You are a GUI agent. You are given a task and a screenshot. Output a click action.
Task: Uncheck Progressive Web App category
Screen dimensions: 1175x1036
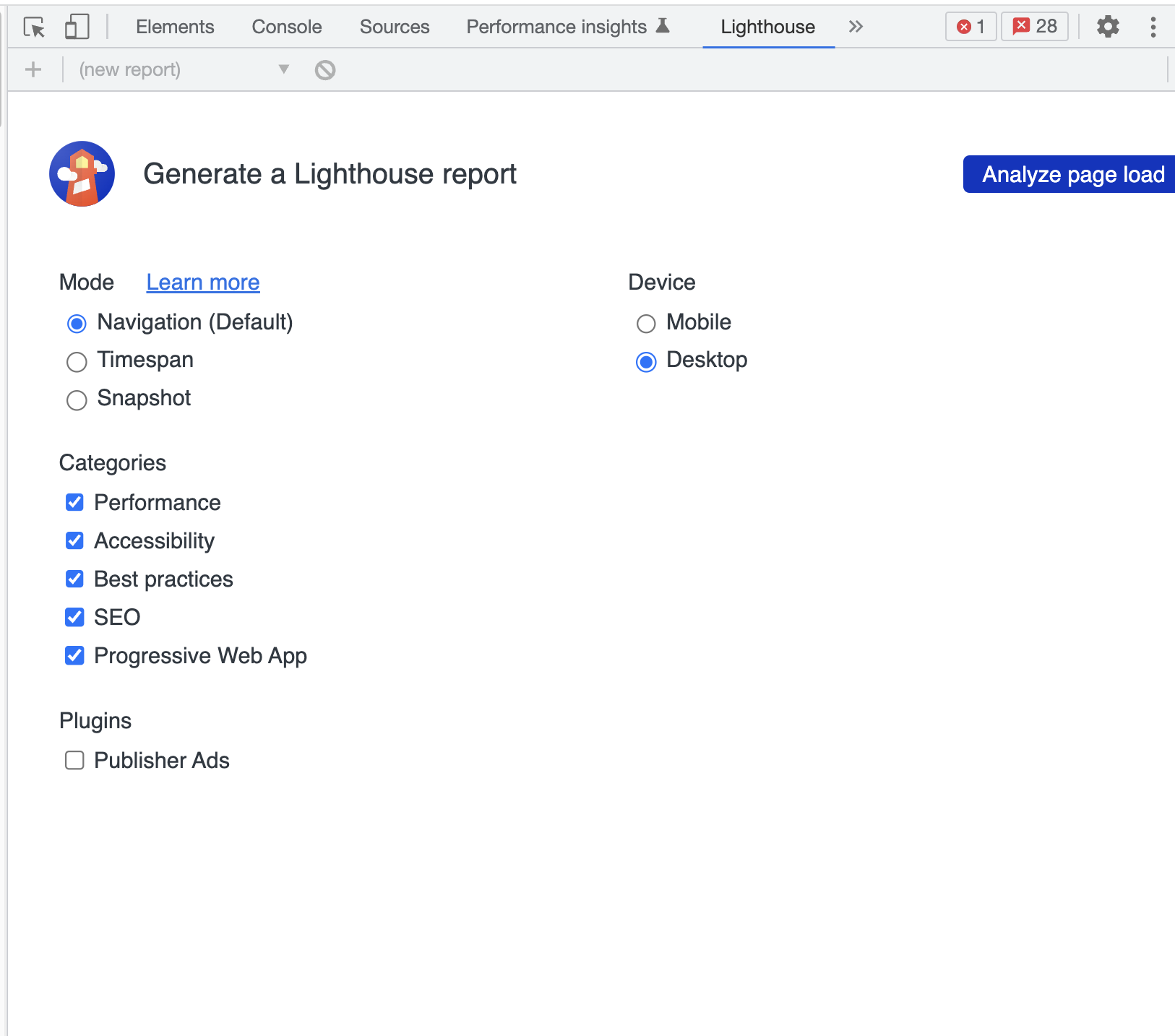74,655
